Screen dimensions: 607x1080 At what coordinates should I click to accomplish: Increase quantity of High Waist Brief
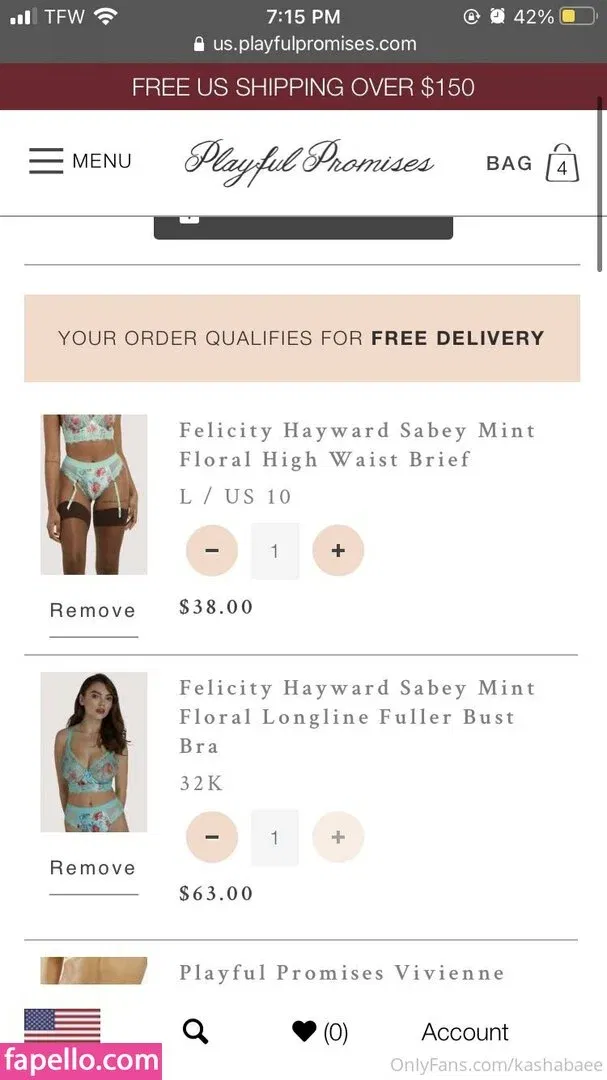[x=338, y=551]
